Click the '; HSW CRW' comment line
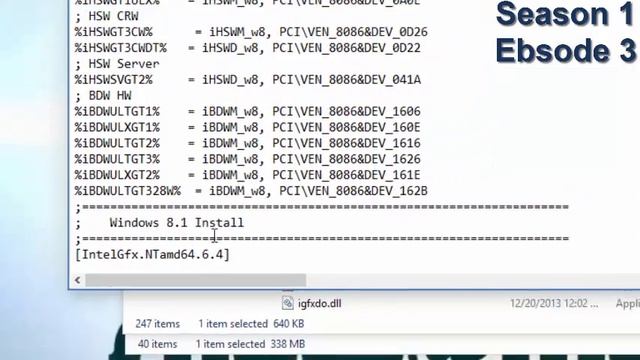Viewport: 640px width, 360px height. 107,16
